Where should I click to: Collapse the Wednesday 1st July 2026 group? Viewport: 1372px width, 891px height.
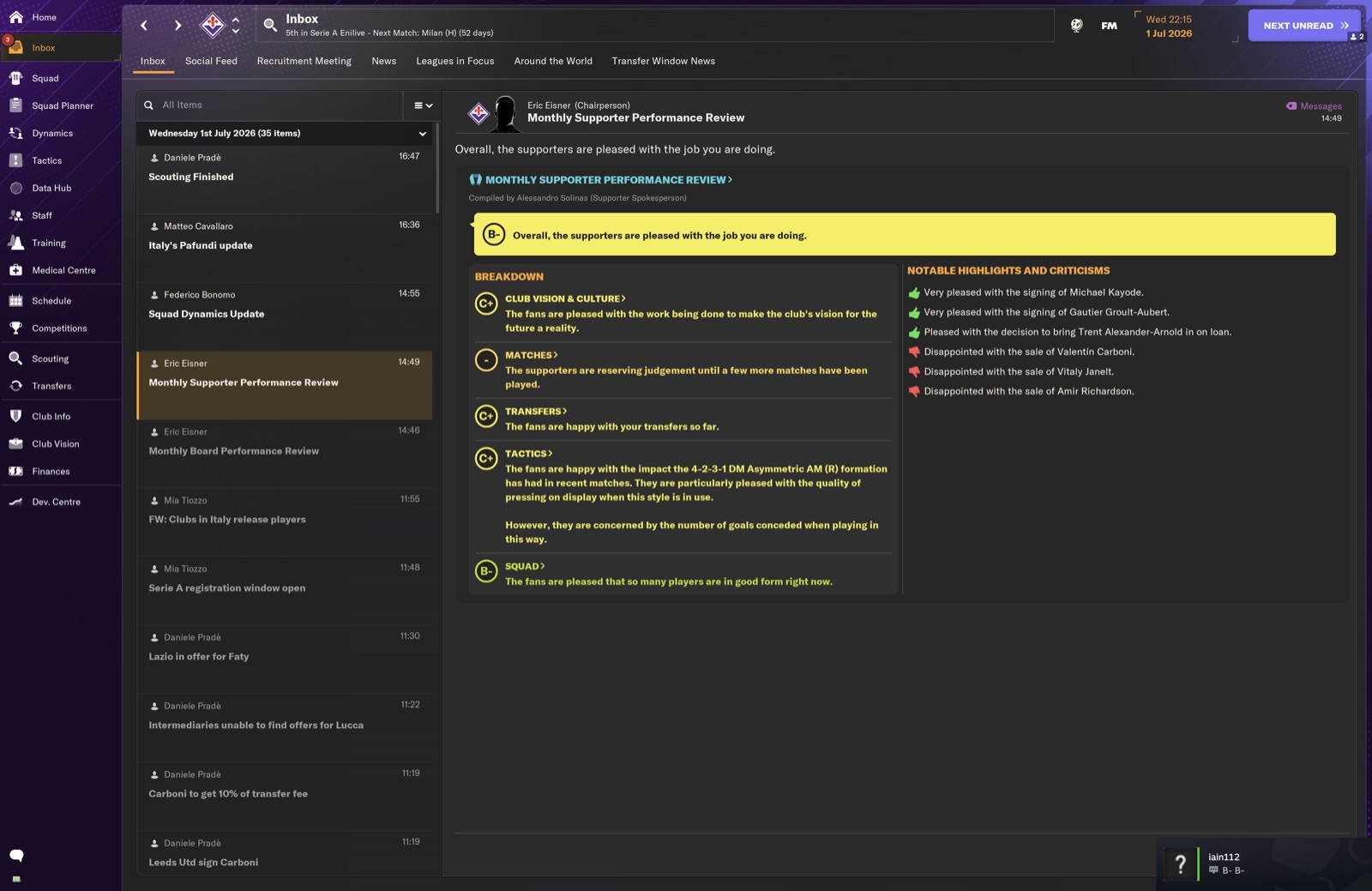tap(422, 134)
